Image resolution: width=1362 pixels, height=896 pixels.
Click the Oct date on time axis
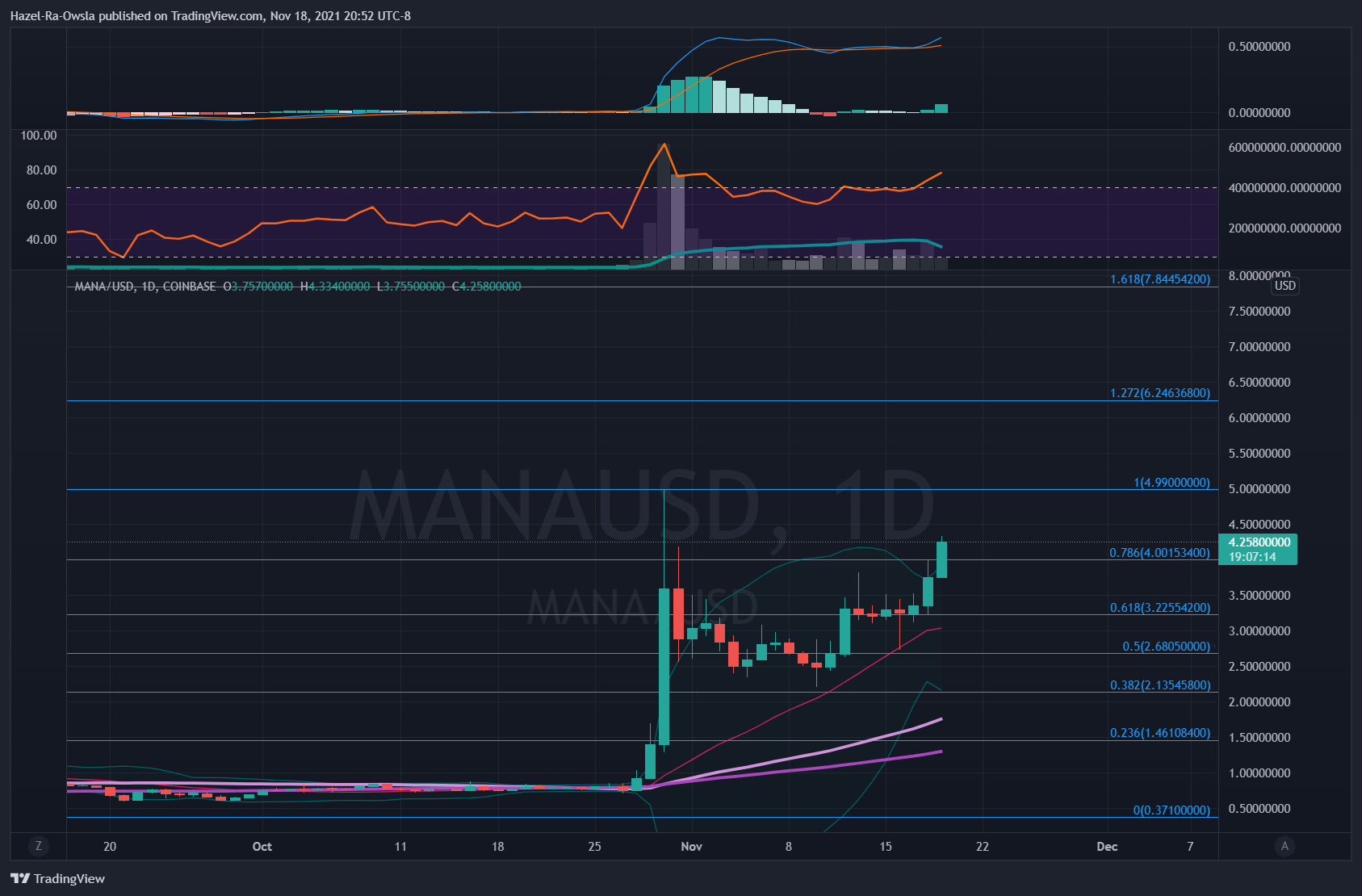click(x=262, y=847)
